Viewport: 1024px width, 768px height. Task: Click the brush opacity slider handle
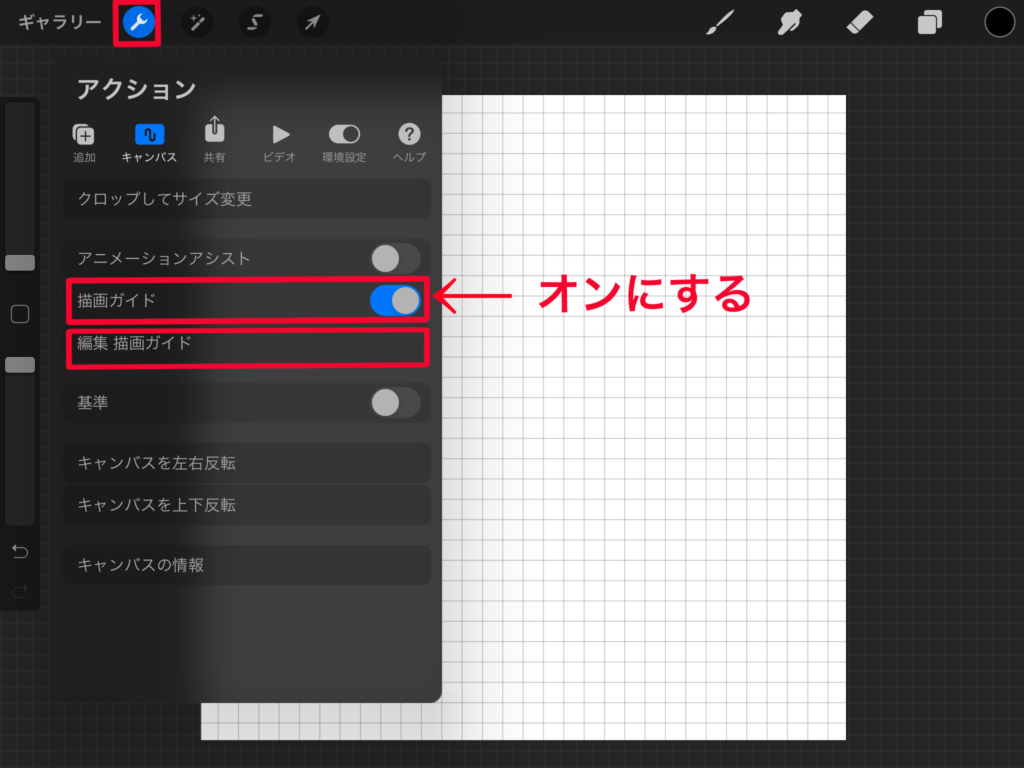click(20, 365)
